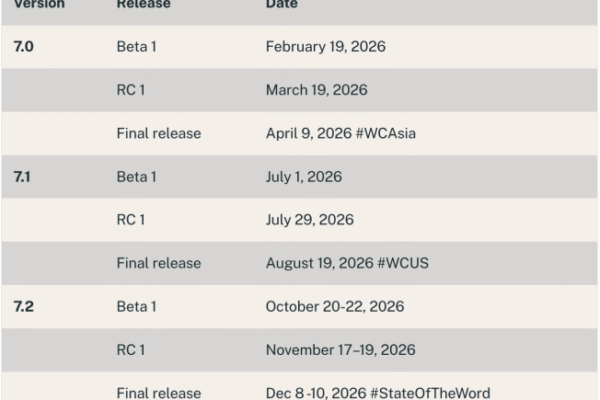Click Final release in the 7.1 rows
This screenshot has width=600, height=400.
point(158,263)
